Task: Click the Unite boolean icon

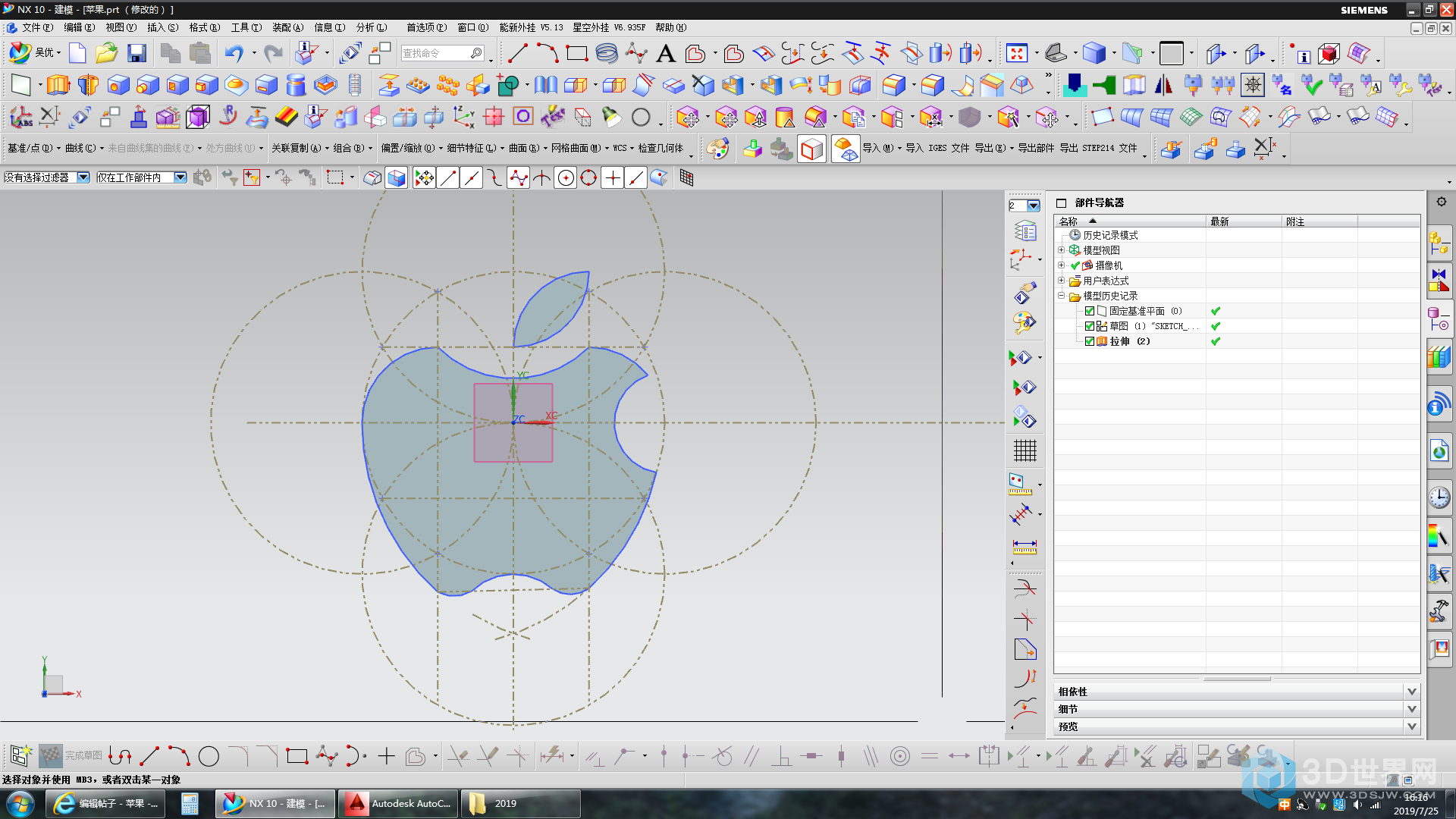Action: (507, 85)
